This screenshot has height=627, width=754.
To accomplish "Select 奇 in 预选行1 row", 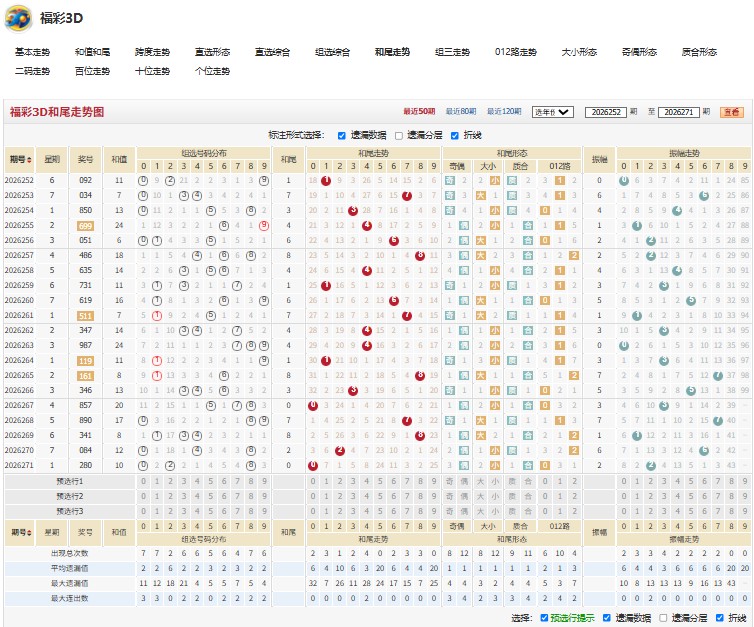I will (x=450, y=481).
